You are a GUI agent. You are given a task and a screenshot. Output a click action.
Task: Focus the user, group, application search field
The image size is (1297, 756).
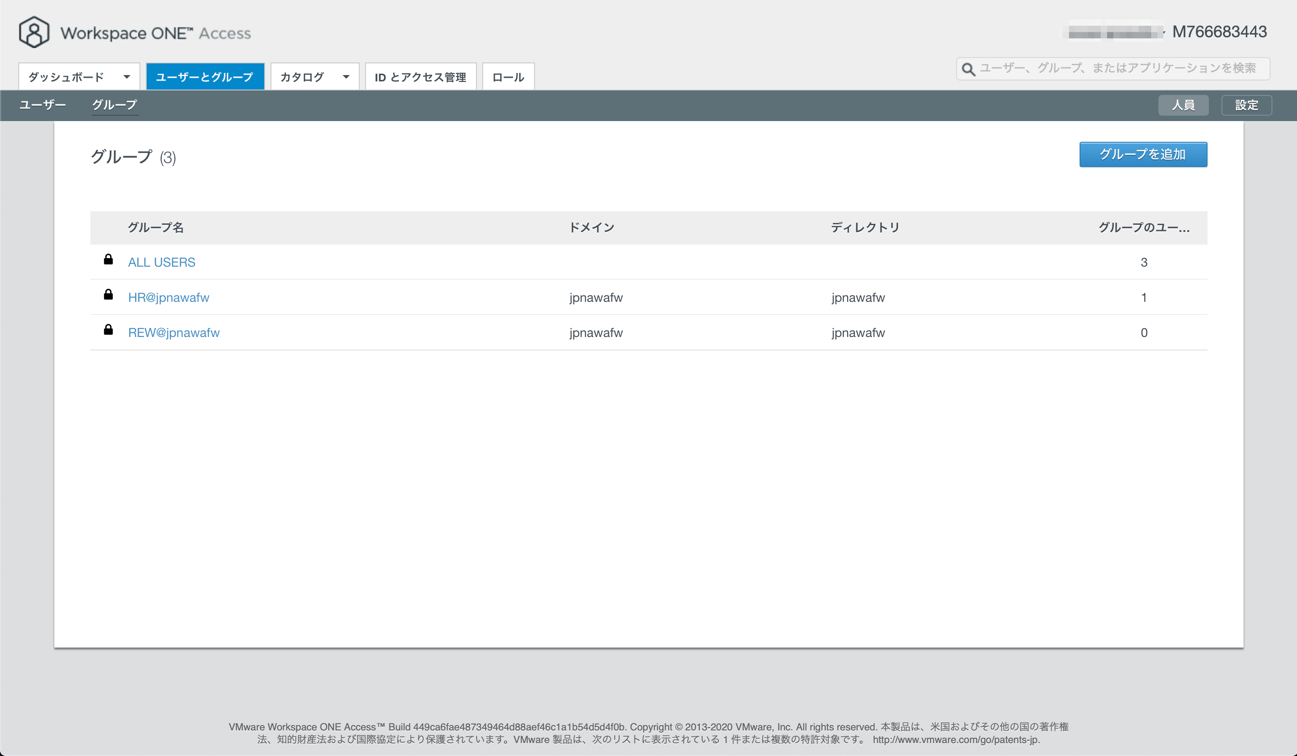[1113, 68]
